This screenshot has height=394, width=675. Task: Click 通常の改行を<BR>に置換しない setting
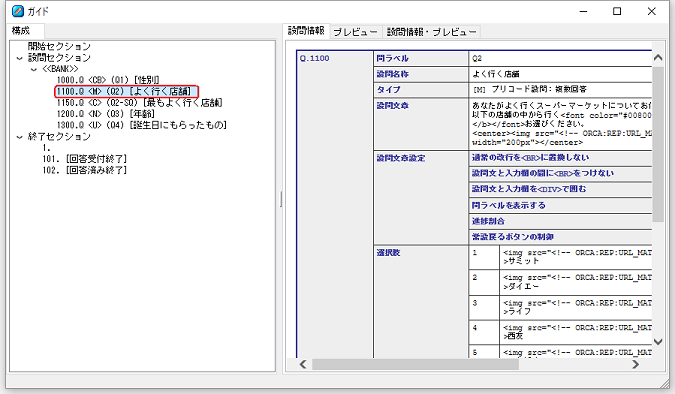pos(530,158)
